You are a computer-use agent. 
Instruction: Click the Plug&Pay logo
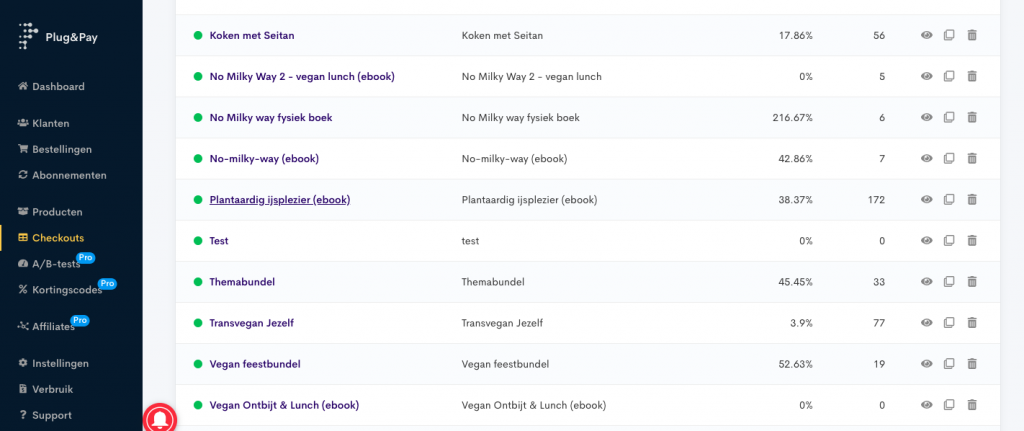click(x=60, y=36)
